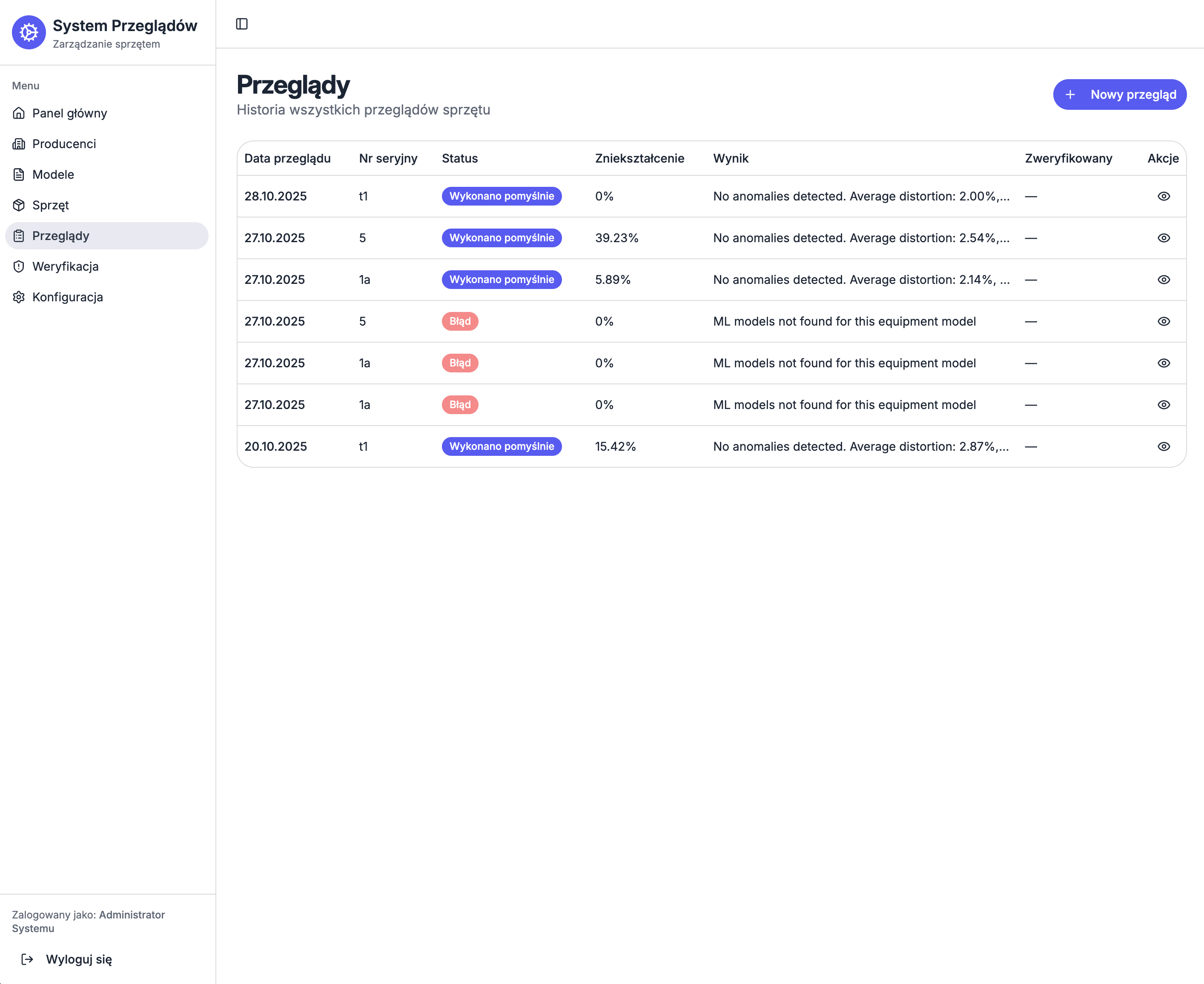The width and height of the screenshot is (1204, 984).
Task: Click Wykonano pomyślnie badge for serial 1a
Action: point(501,280)
